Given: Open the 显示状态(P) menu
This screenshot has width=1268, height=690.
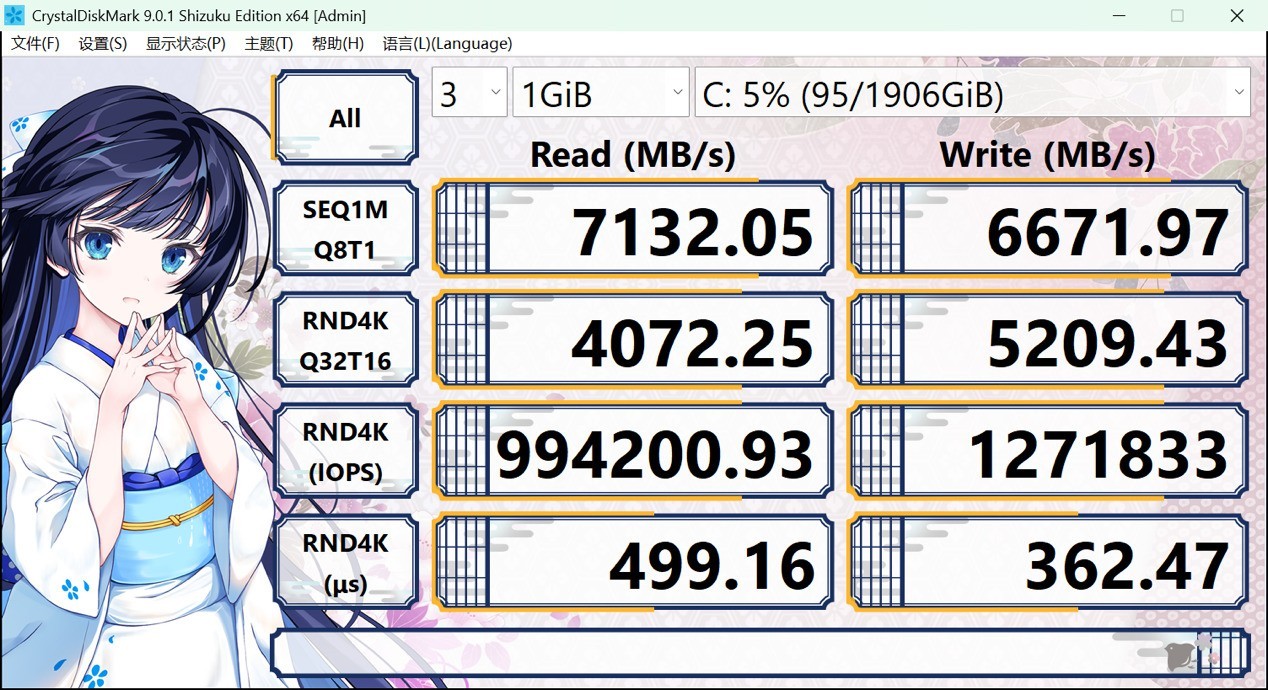Looking at the screenshot, I should (x=186, y=43).
